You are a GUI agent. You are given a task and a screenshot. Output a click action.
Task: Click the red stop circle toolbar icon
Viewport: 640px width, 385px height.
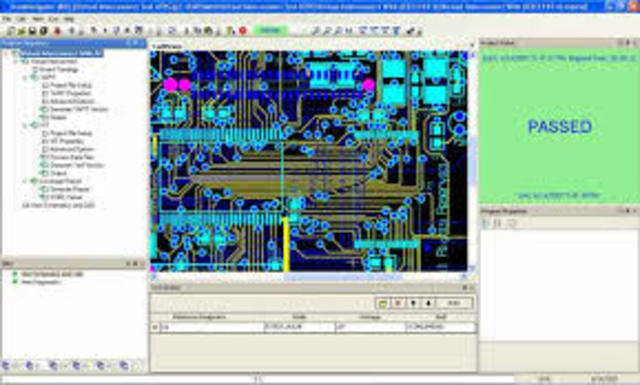(x=243, y=31)
